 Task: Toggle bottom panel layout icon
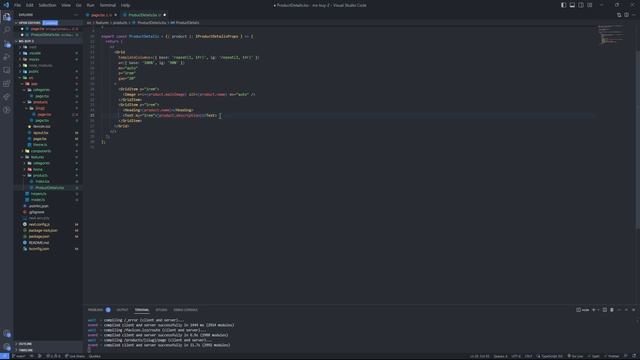572,5
